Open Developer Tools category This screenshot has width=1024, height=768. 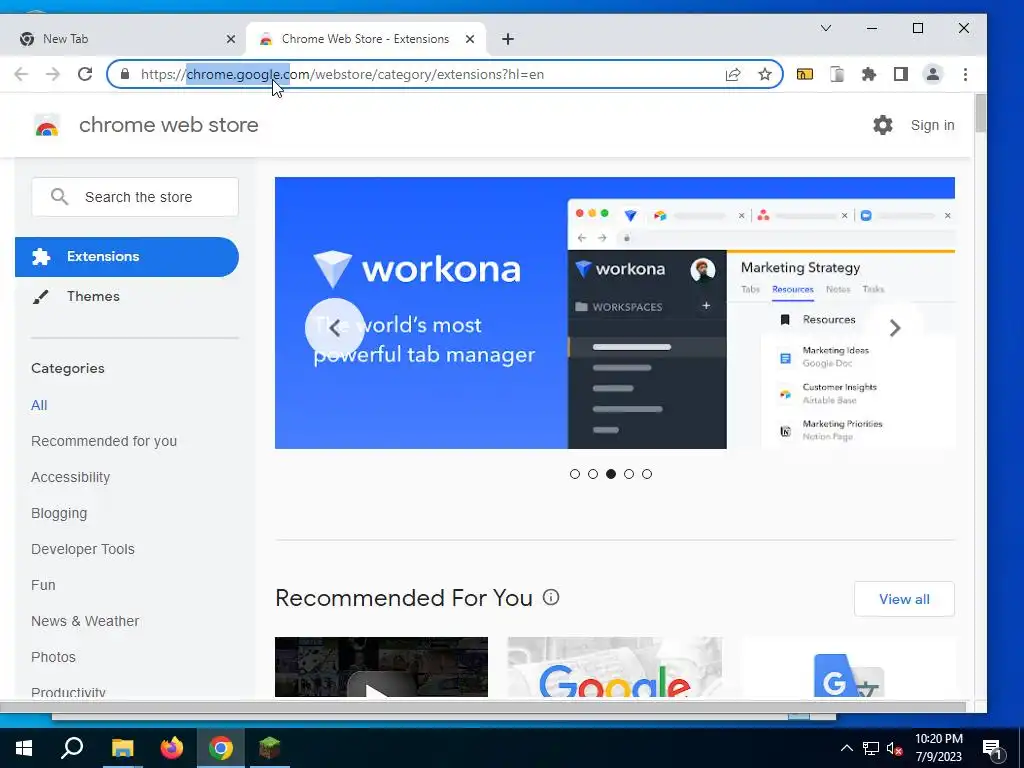[x=83, y=549]
